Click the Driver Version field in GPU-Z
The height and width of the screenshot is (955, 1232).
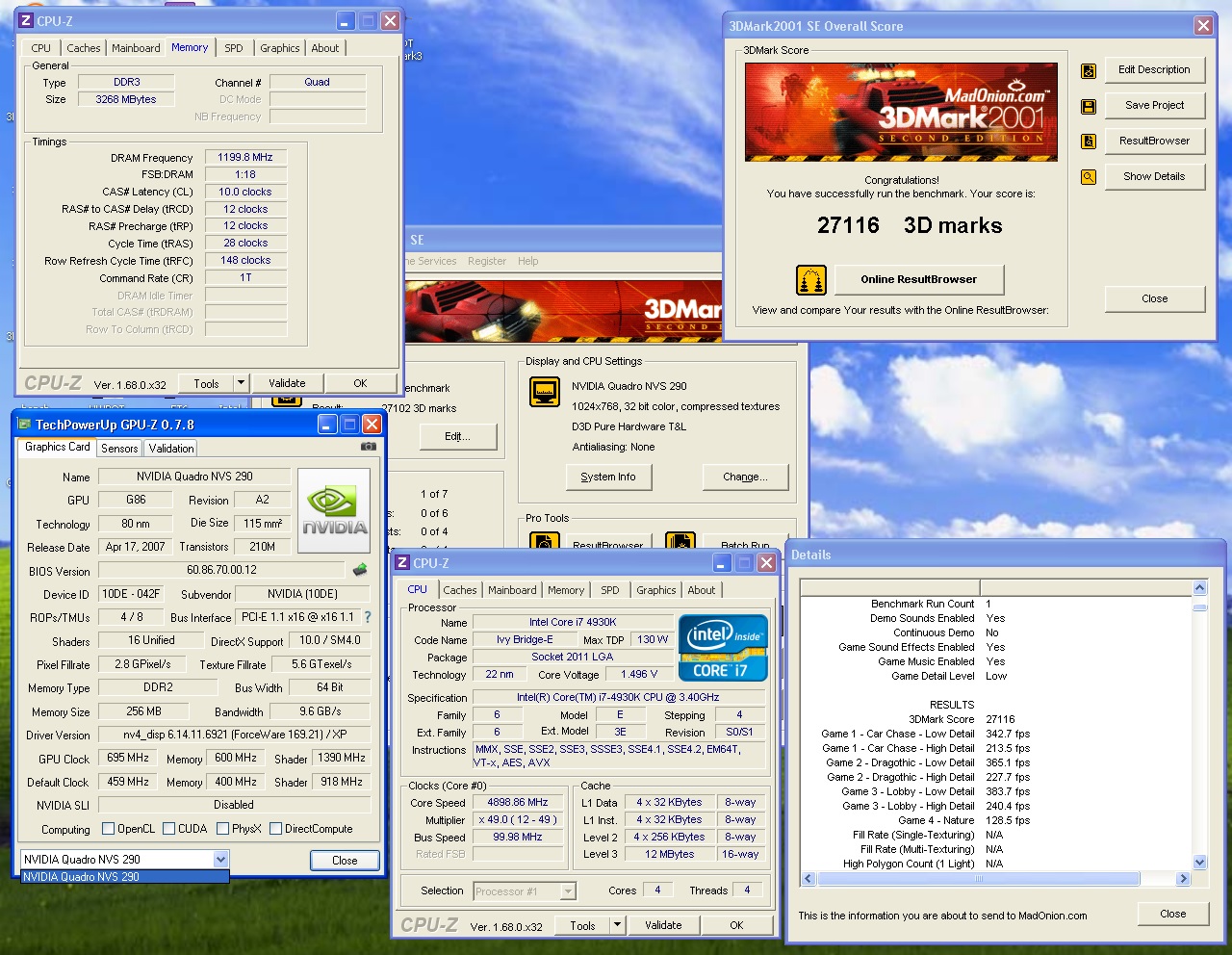pos(235,735)
